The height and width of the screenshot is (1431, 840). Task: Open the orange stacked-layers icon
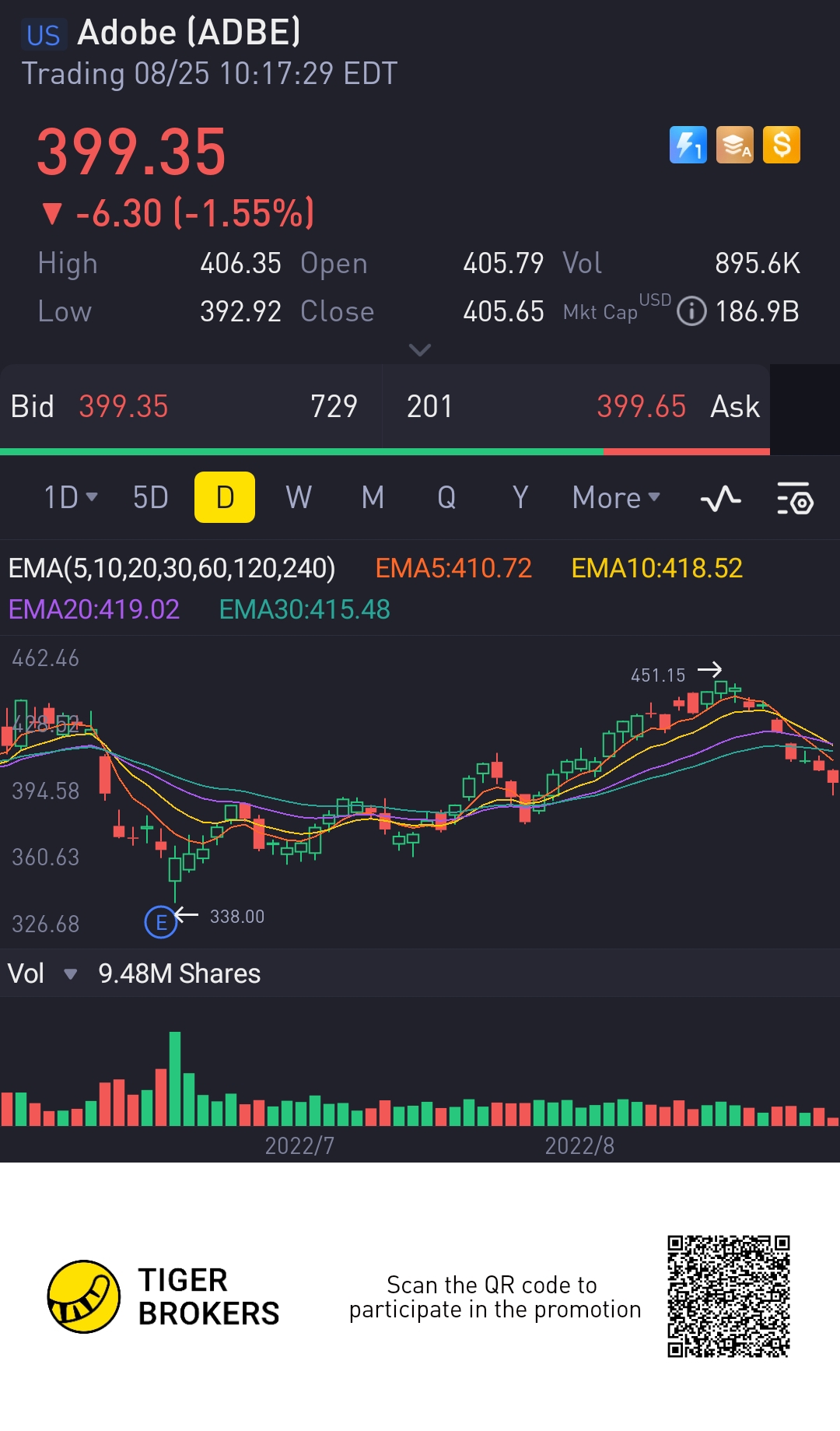pyautogui.click(x=735, y=145)
